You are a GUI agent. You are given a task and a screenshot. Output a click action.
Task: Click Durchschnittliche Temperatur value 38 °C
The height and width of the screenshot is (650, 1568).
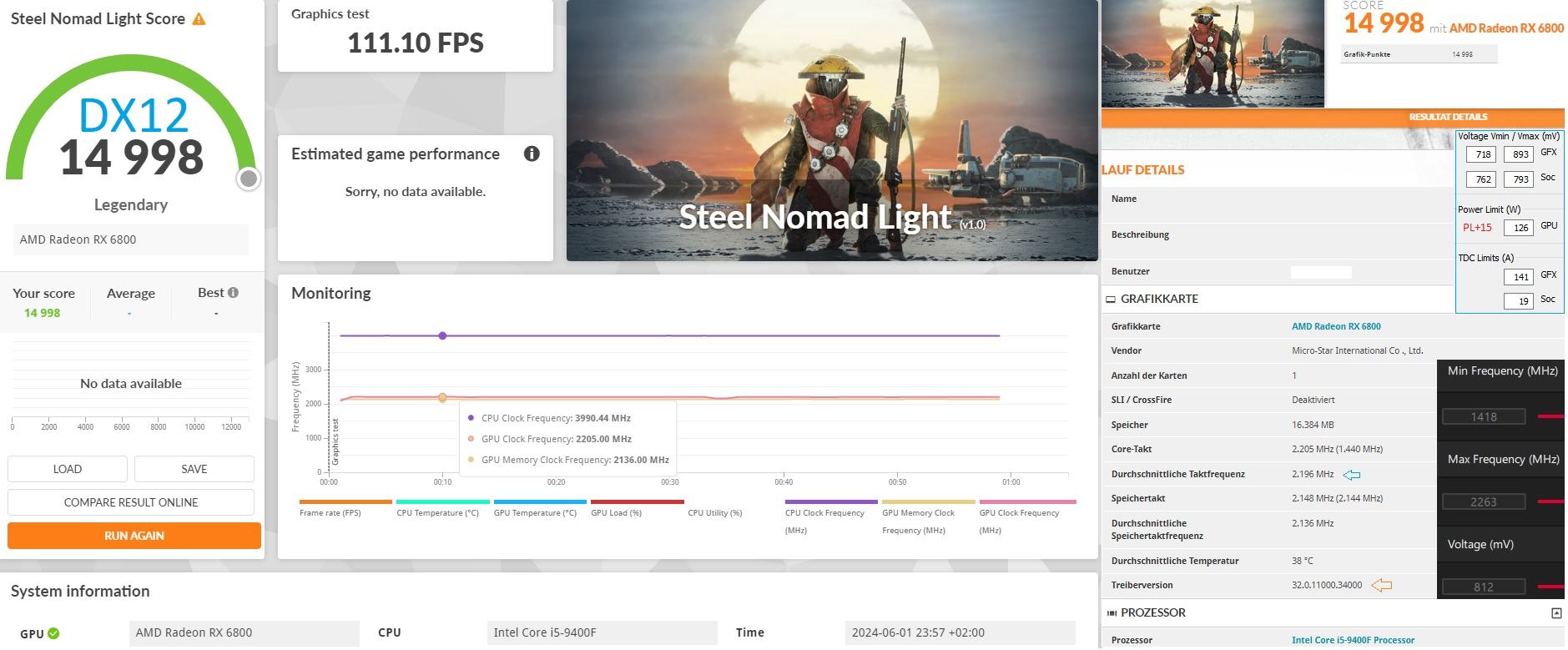tap(1303, 561)
